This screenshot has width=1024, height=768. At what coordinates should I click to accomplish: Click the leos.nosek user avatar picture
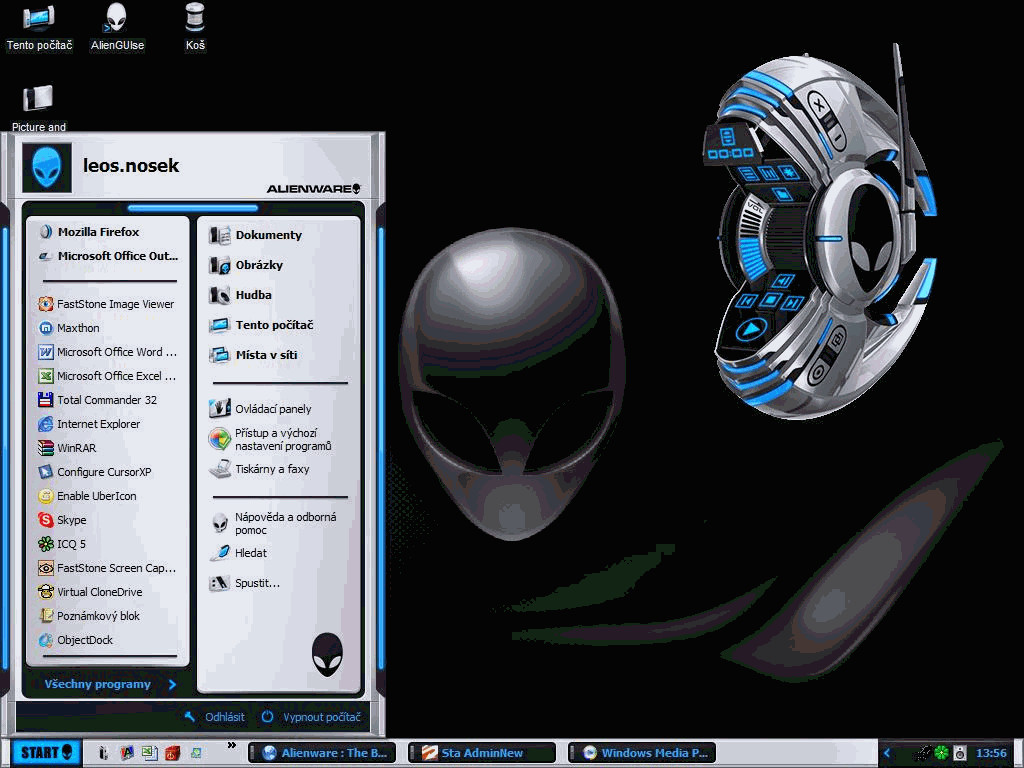(x=47, y=168)
